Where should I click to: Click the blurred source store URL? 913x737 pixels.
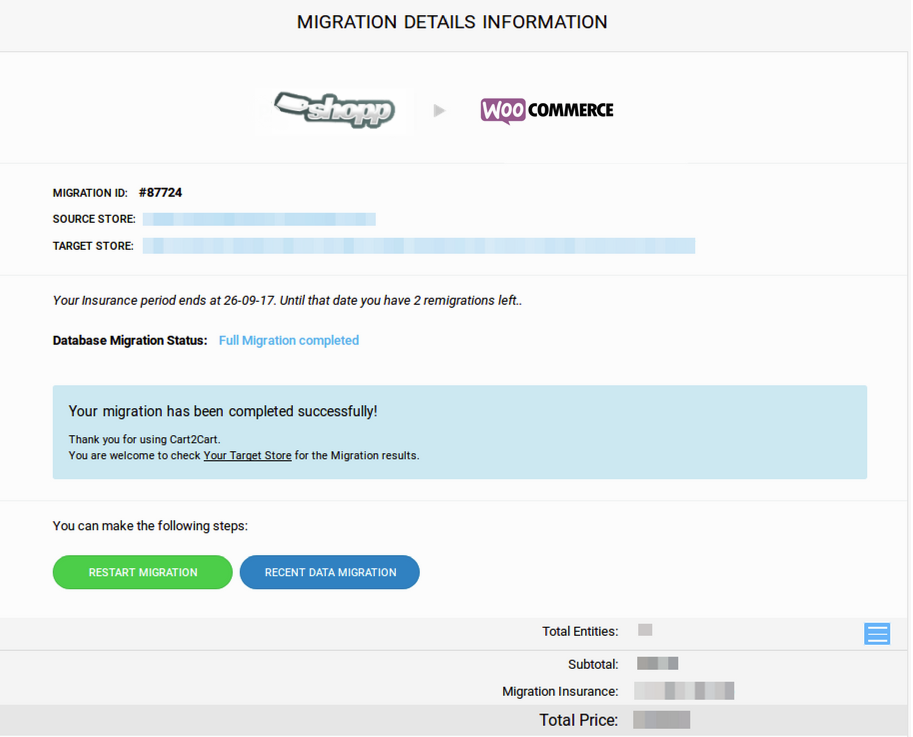pos(259,219)
